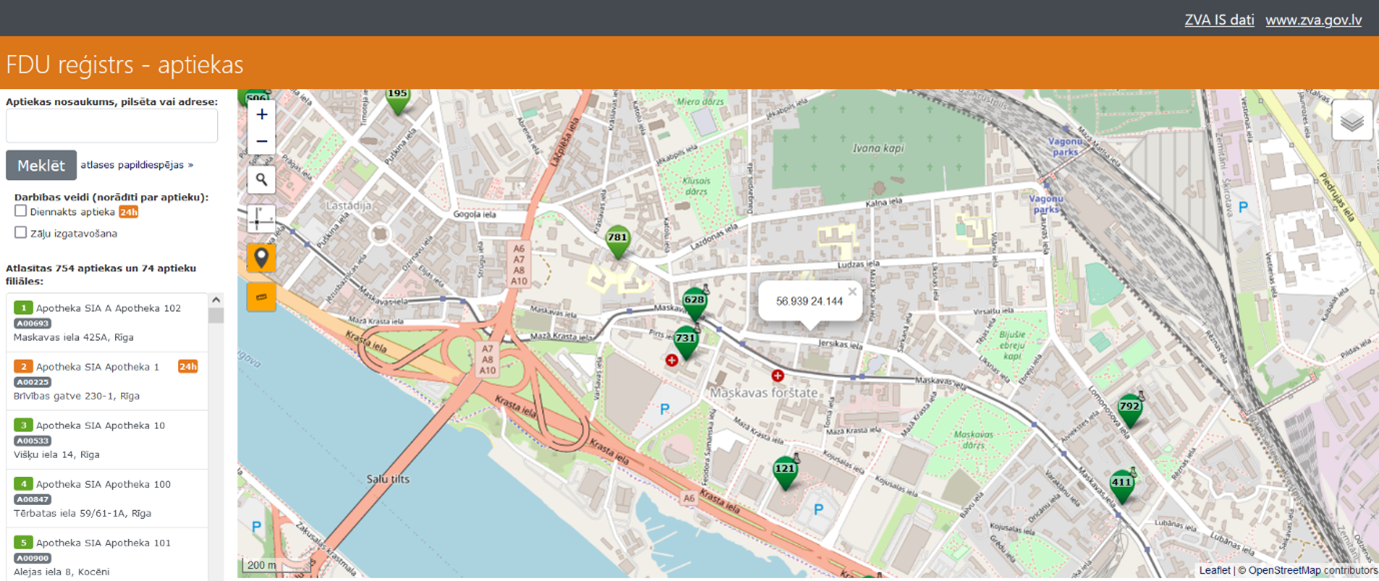Select pharmacy marker 121 on the map
1379x581 pixels.
pyautogui.click(x=786, y=472)
